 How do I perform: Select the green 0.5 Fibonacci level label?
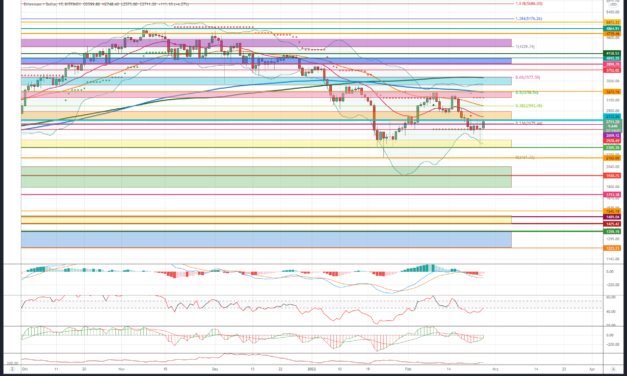click(527, 92)
